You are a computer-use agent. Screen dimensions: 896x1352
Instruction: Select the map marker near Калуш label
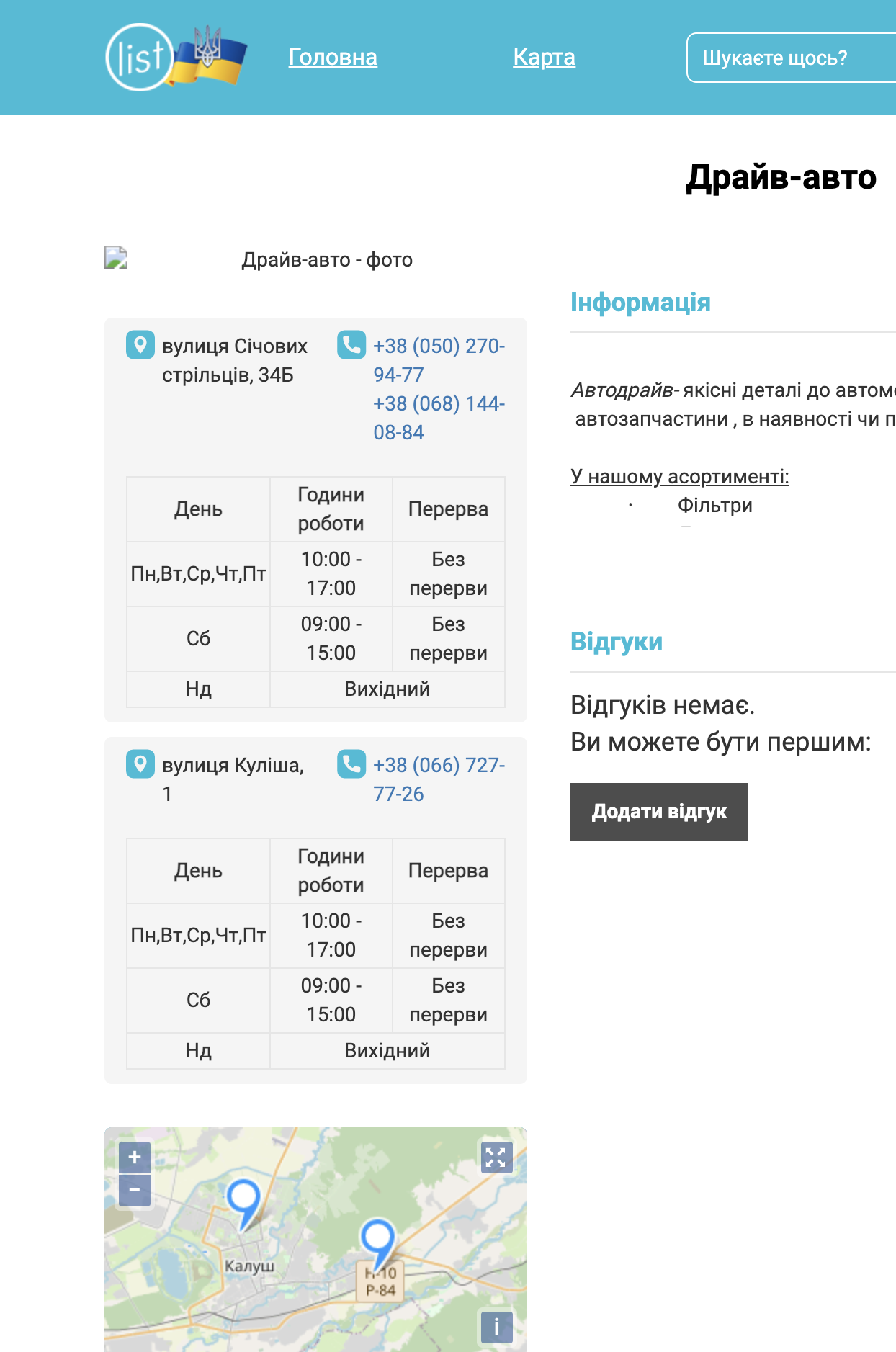pos(244,1204)
